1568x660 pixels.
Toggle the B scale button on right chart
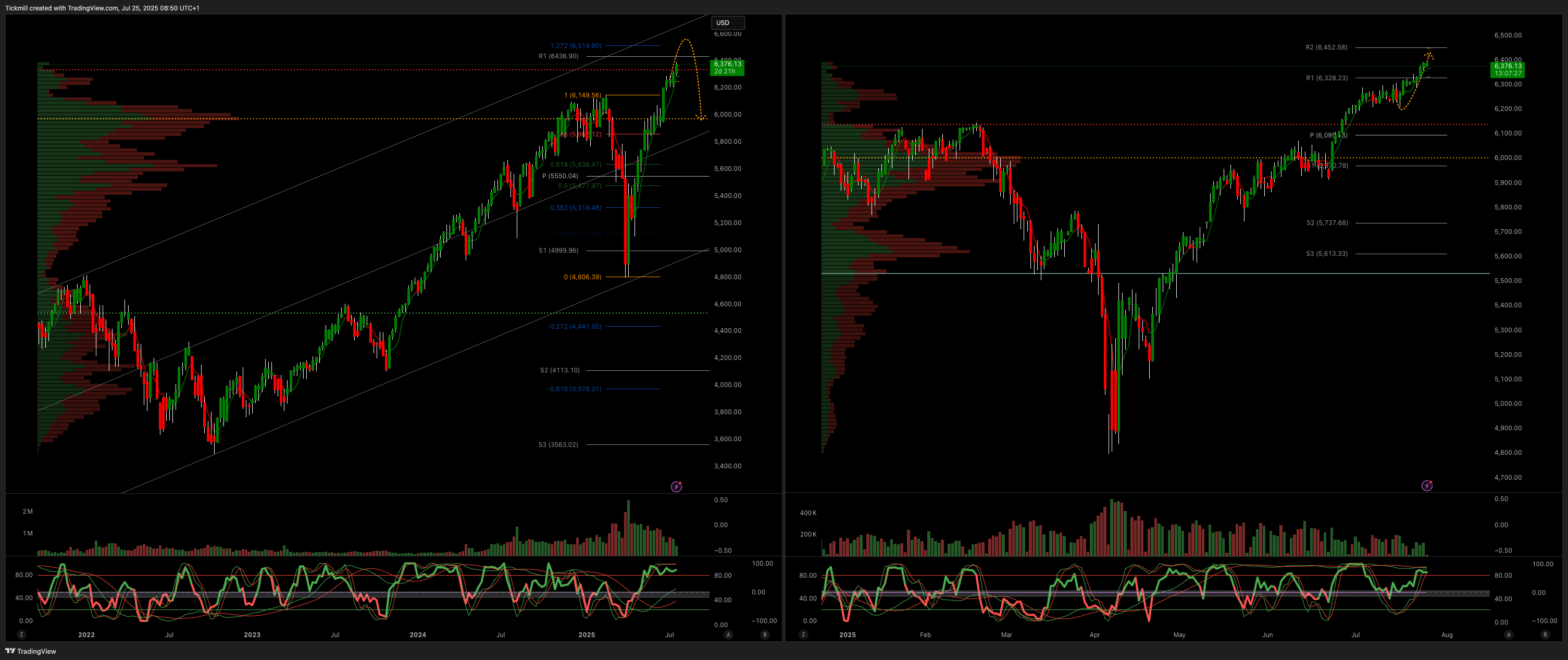click(x=1545, y=634)
